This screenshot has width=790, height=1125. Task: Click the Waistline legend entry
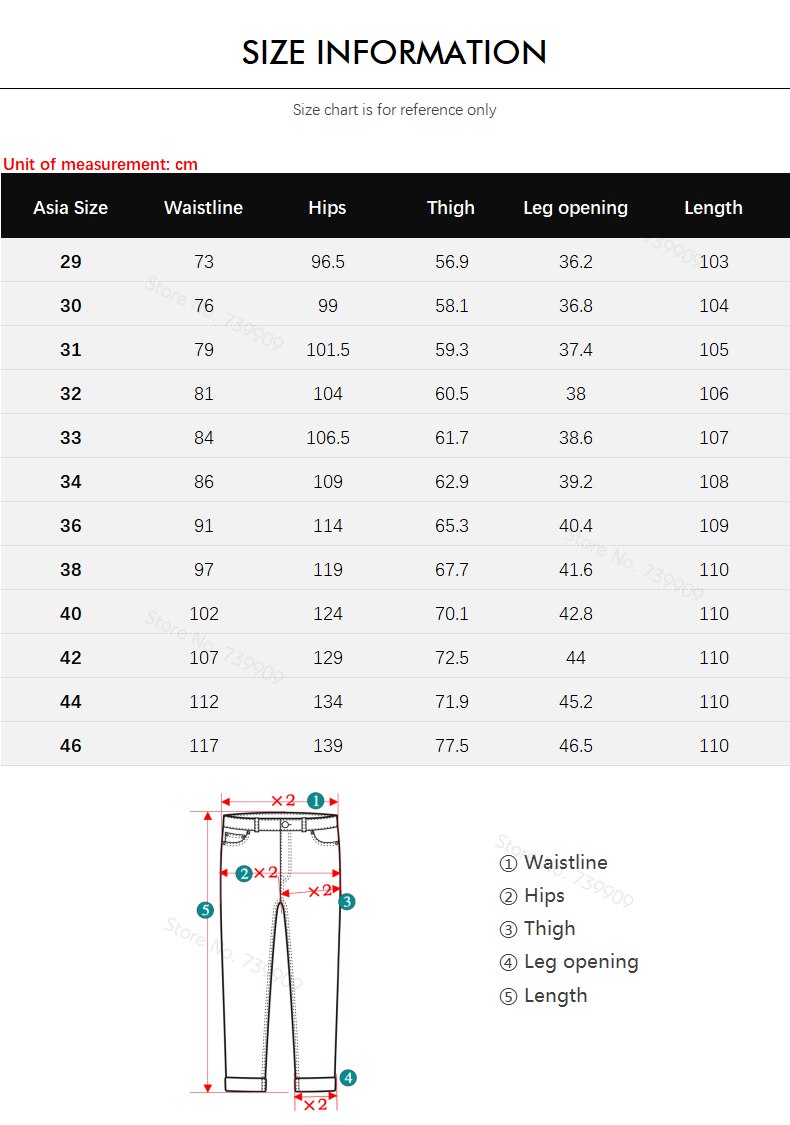point(553,862)
